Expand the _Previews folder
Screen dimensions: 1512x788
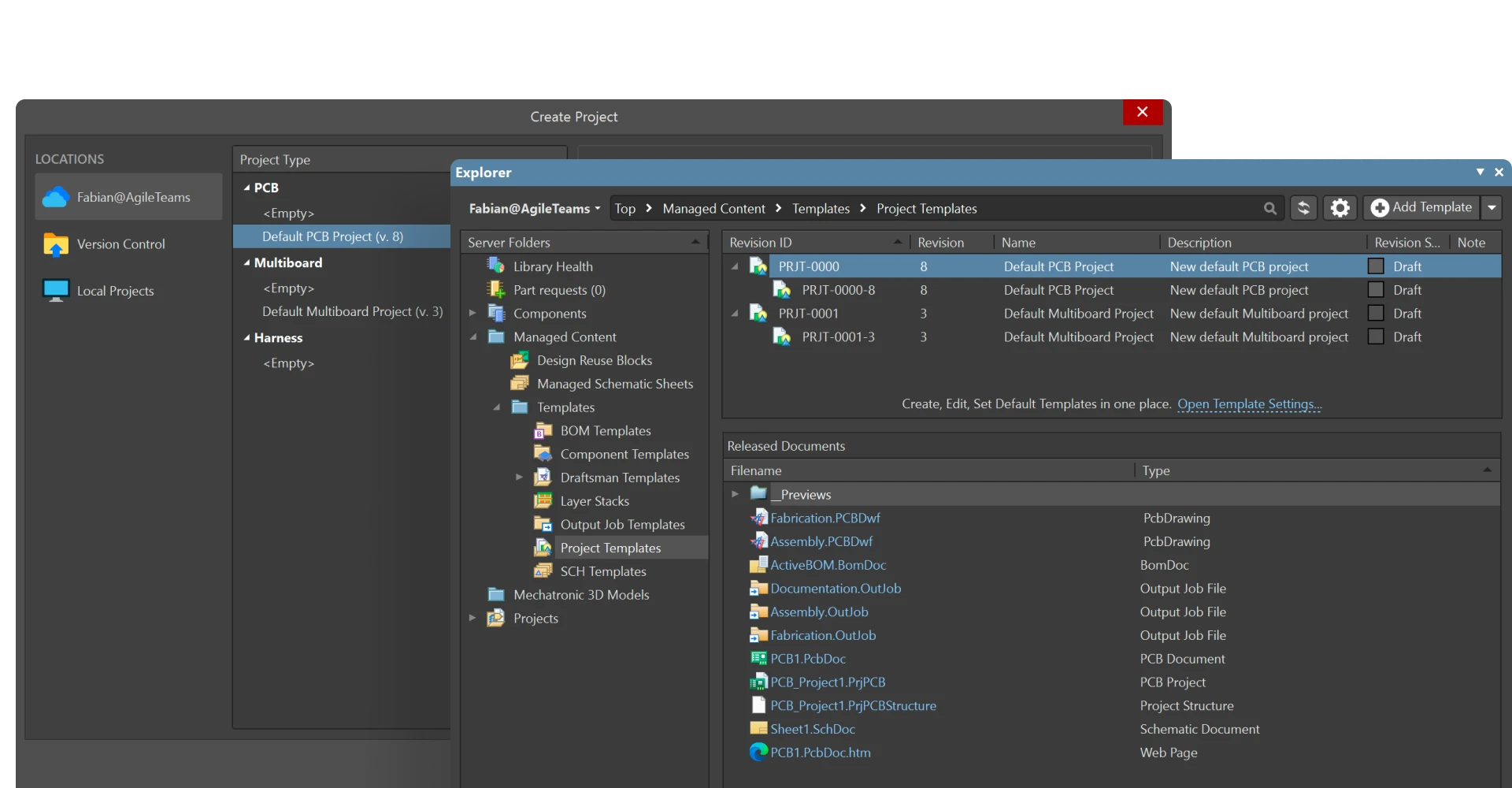(x=735, y=494)
